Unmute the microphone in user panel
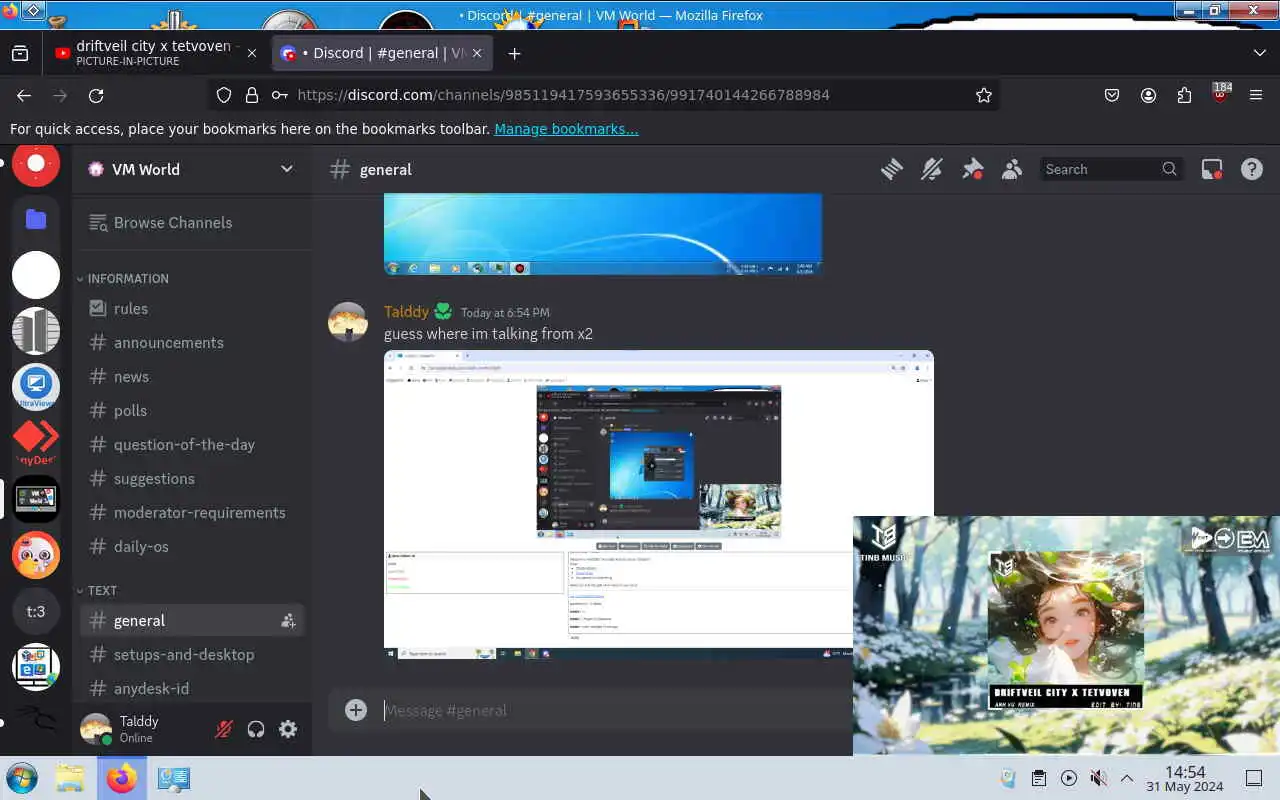Viewport: 1280px width, 800px height. pos(224,729)
